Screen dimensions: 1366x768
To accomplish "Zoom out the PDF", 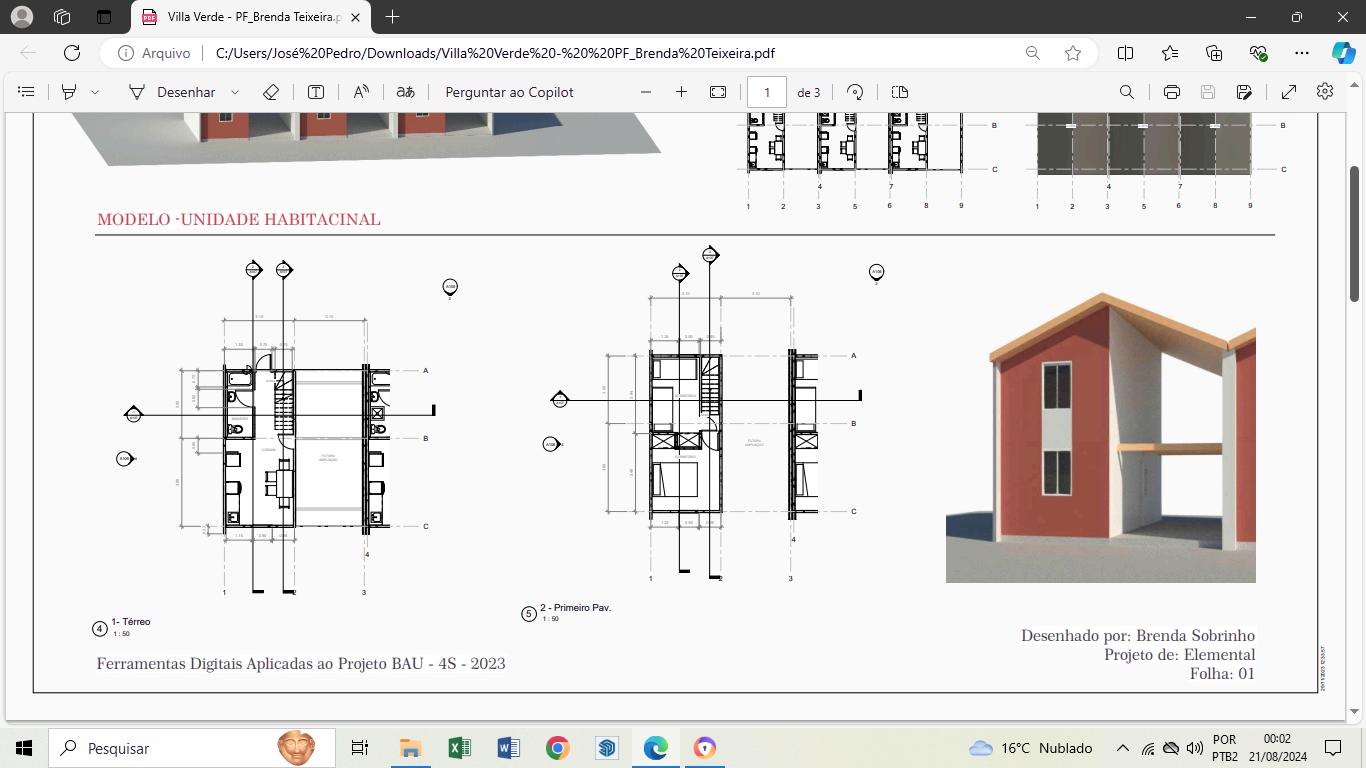I will (646, 92).
